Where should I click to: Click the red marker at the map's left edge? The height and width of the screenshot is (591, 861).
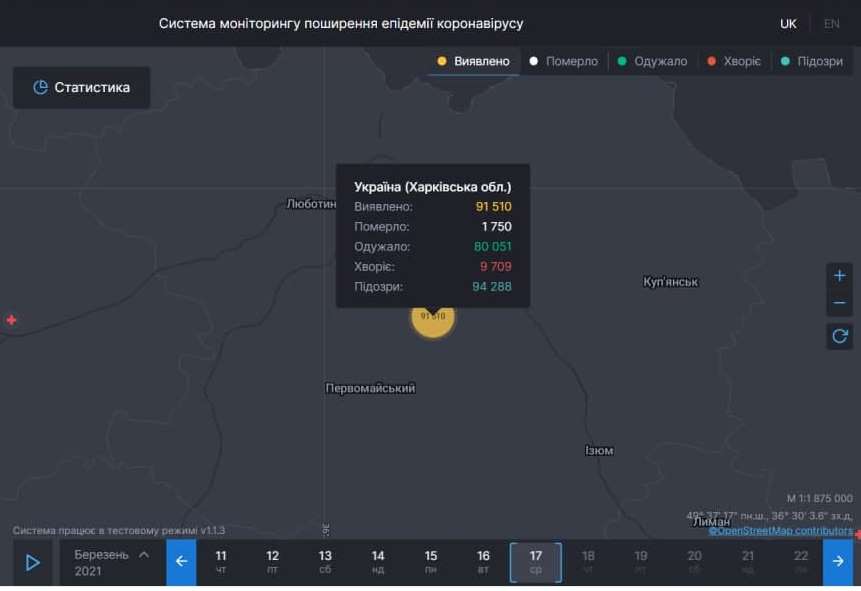pos(10,319)
